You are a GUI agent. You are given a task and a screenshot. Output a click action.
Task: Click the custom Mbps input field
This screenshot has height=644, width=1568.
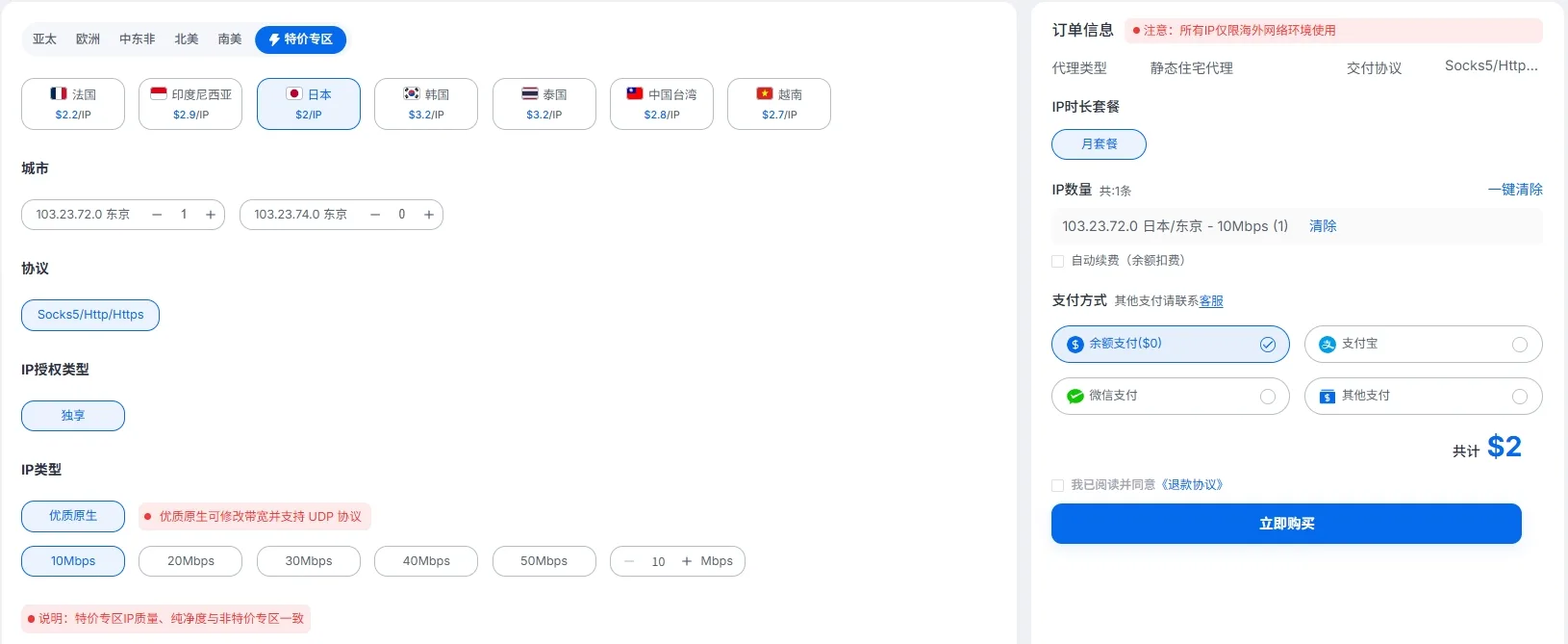point(658,561)
